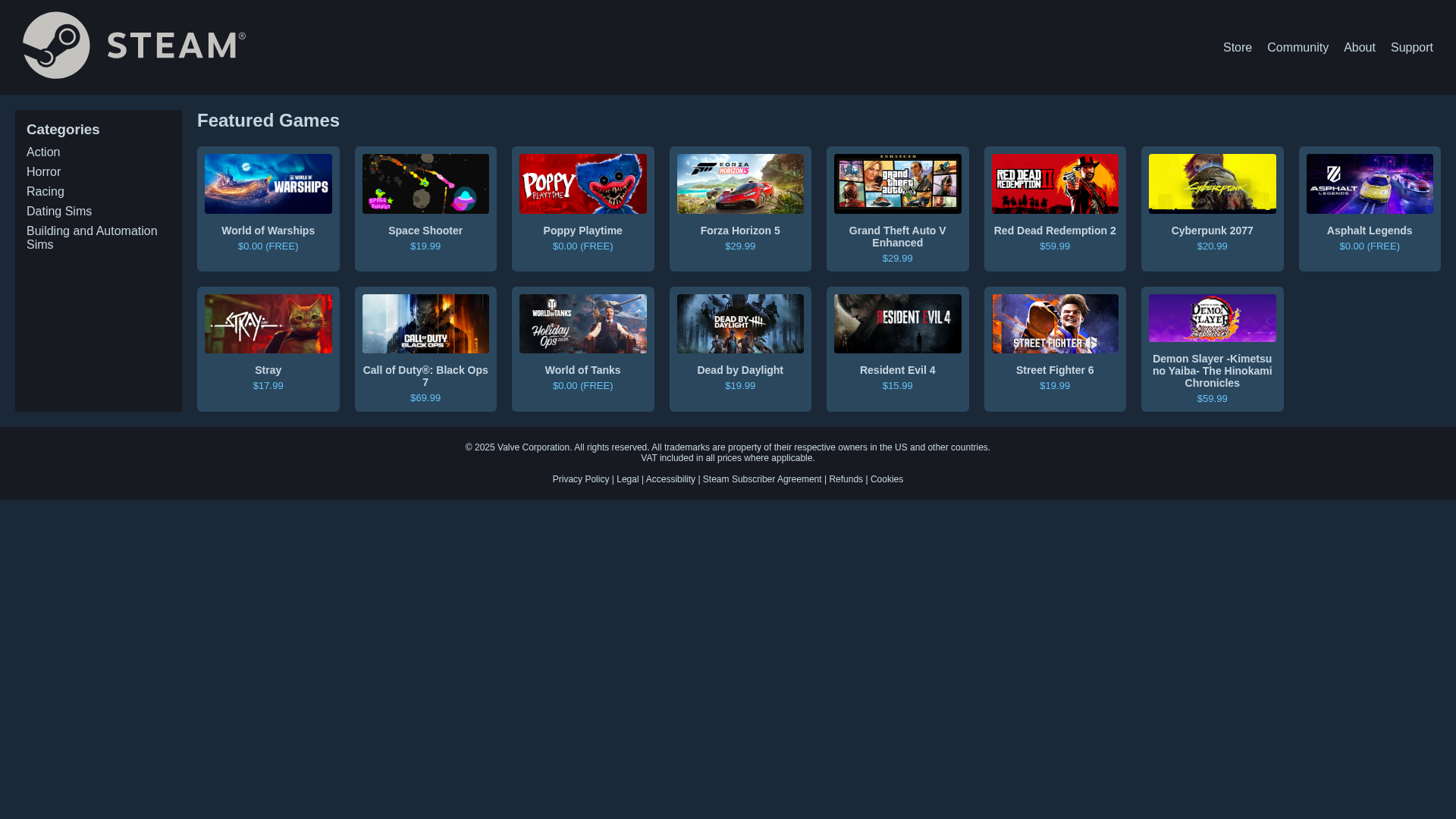This screenshot has width=1456, height=819.
Task: Open the Stray game thumbnail
Action: click(x=268, y=324)
